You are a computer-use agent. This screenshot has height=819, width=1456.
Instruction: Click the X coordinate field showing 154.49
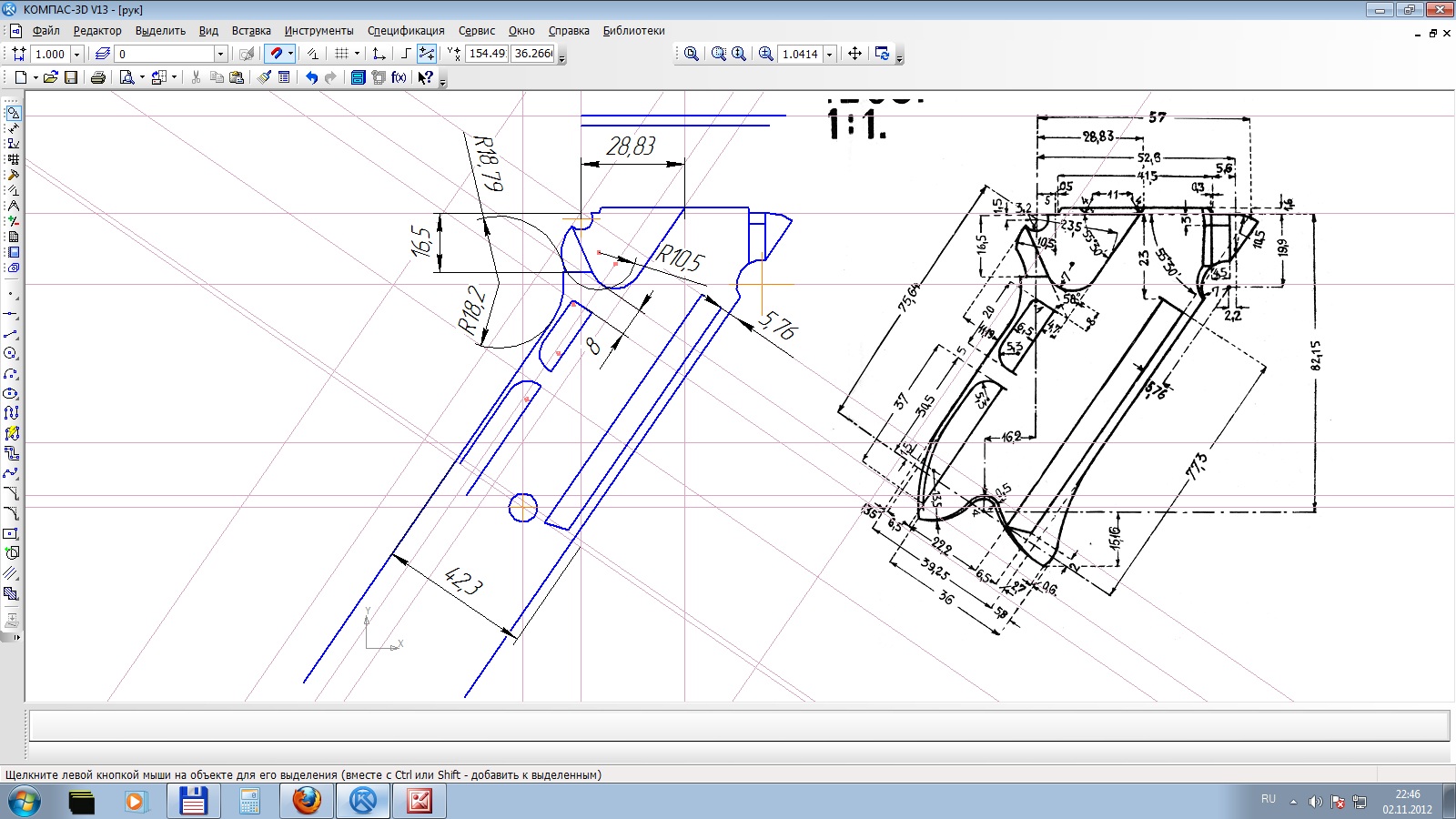(x=487, y=54)
